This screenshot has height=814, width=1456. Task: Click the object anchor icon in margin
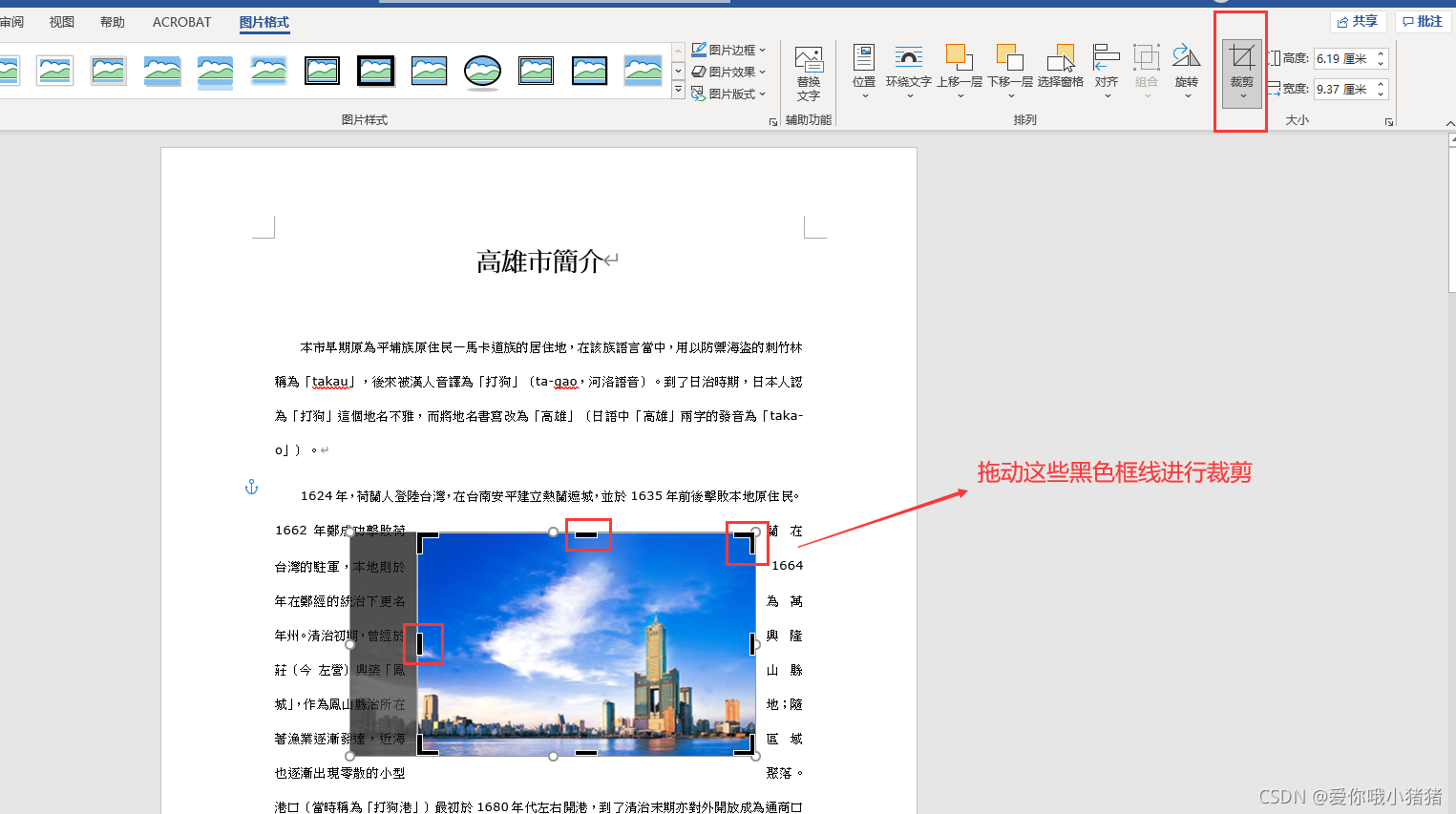point(252,487)
